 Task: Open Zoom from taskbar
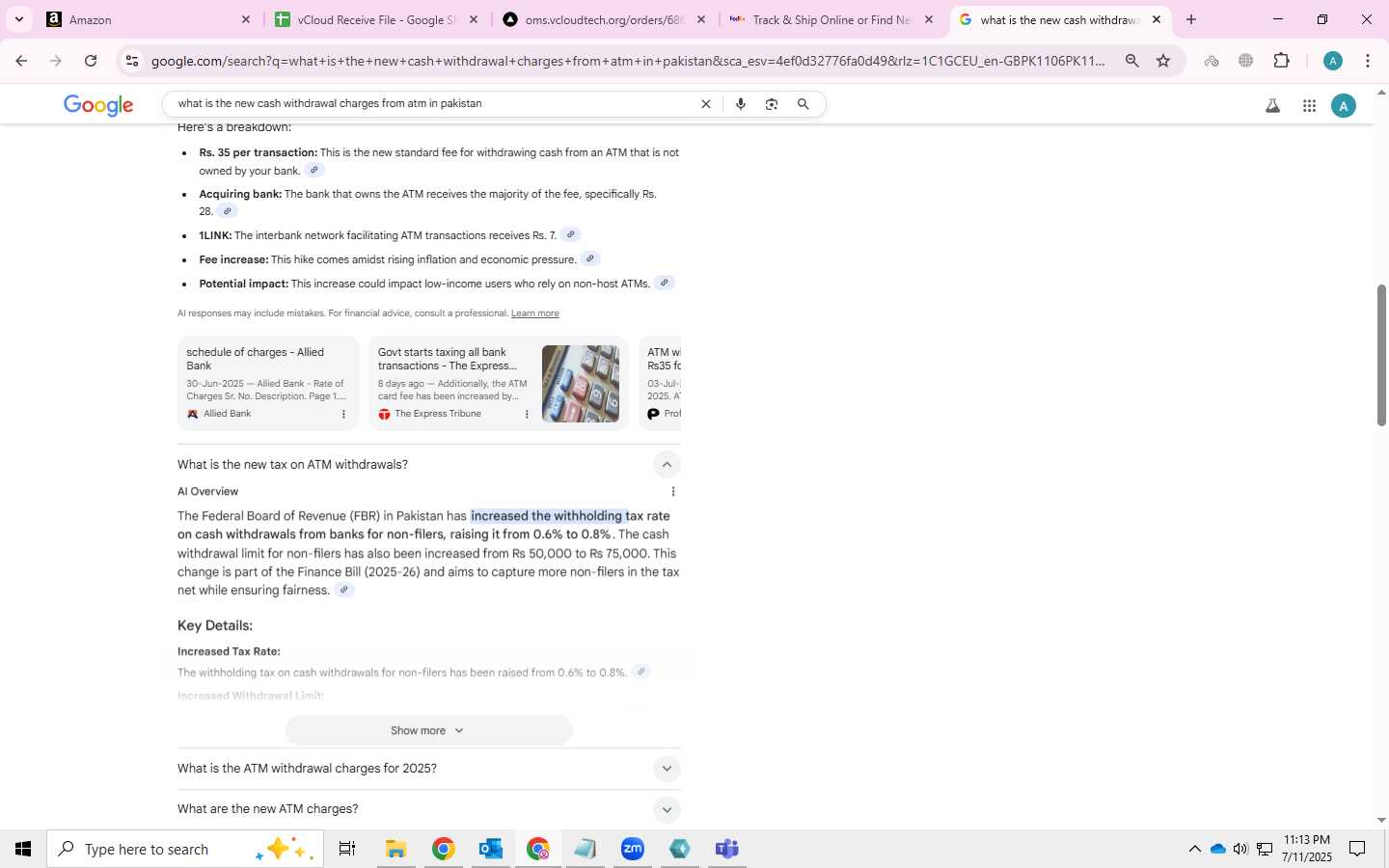(x=633, y=849)
